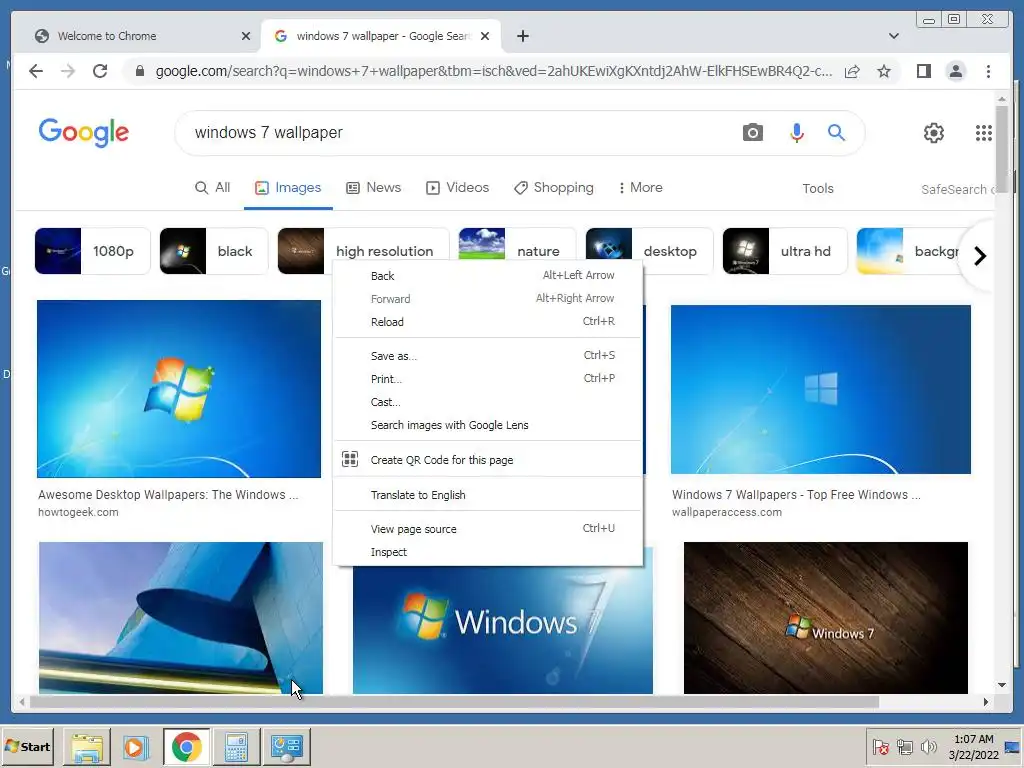This screenshot has height=768, width=1024.
Task: Click the Awesome Desktop Wallpapers result title
Action: [x=168, y=495]
